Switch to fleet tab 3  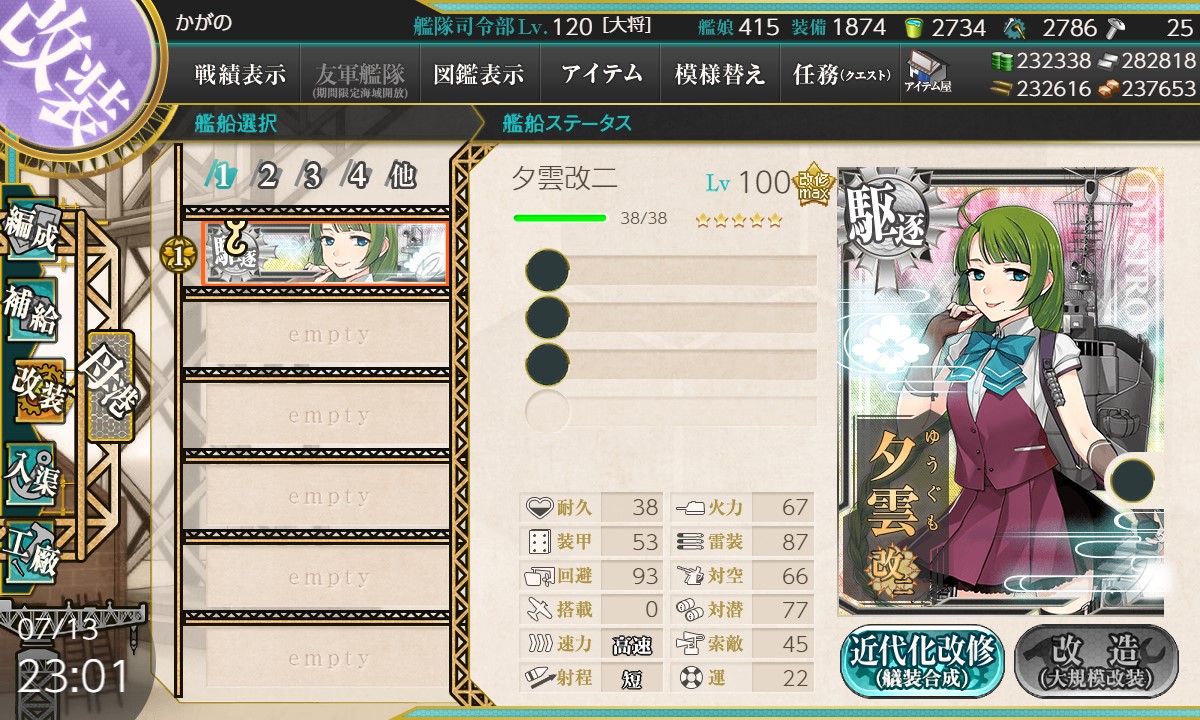click(x=312, y=176)
